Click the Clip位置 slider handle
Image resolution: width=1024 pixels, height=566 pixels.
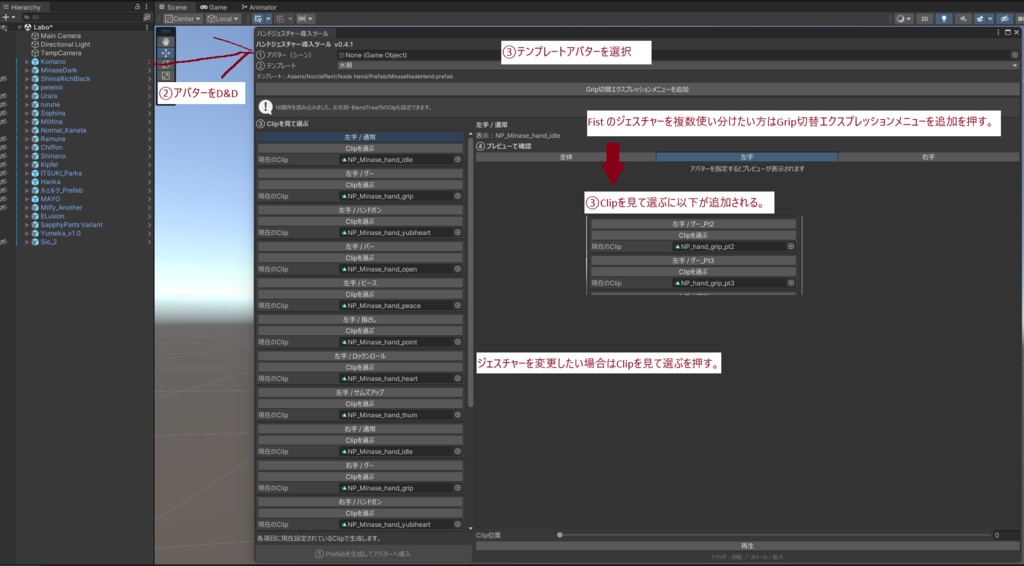pyautogui.click(x=560, y=535)
